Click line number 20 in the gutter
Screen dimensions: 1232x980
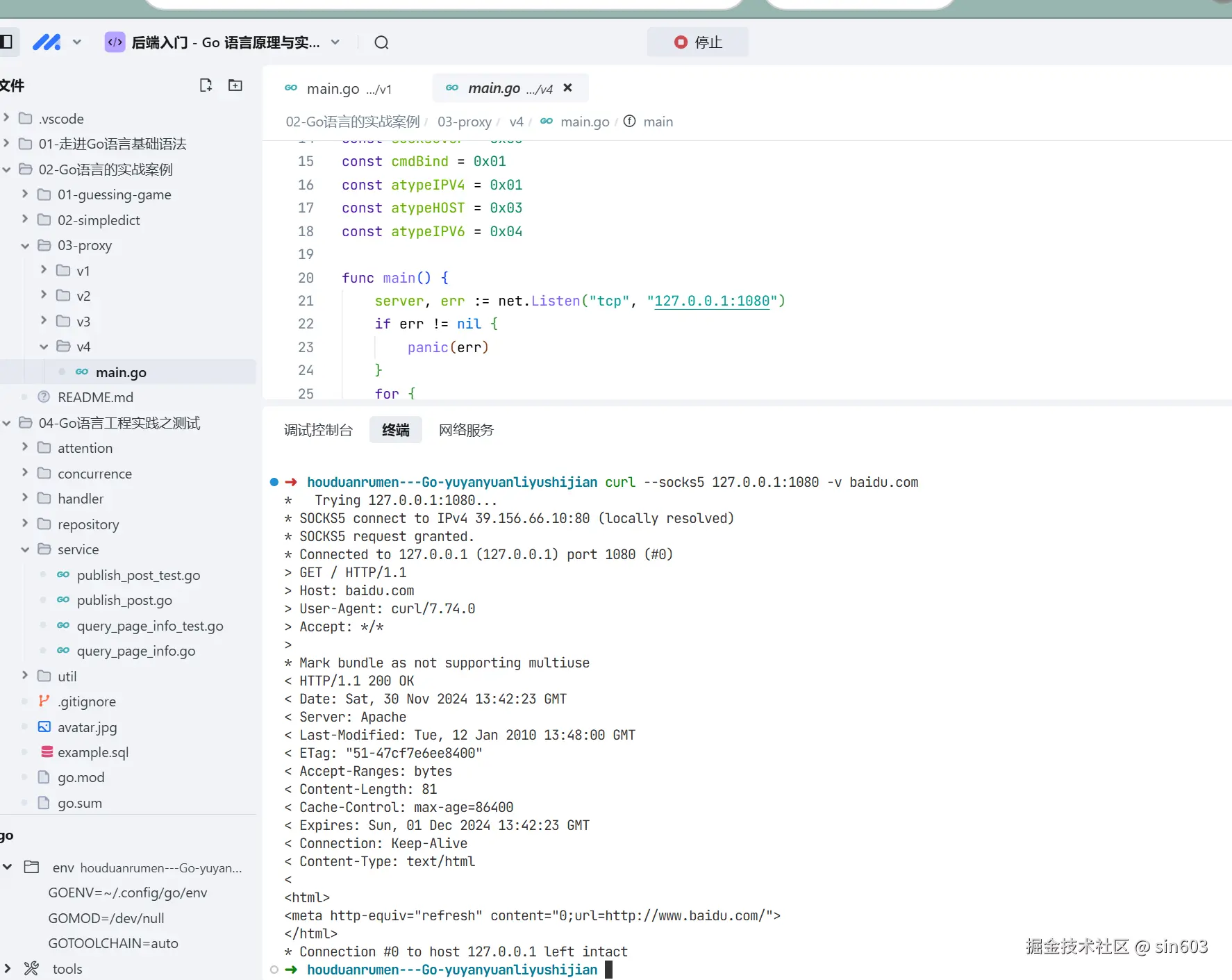pyautogui.click(x=306, y=278)
